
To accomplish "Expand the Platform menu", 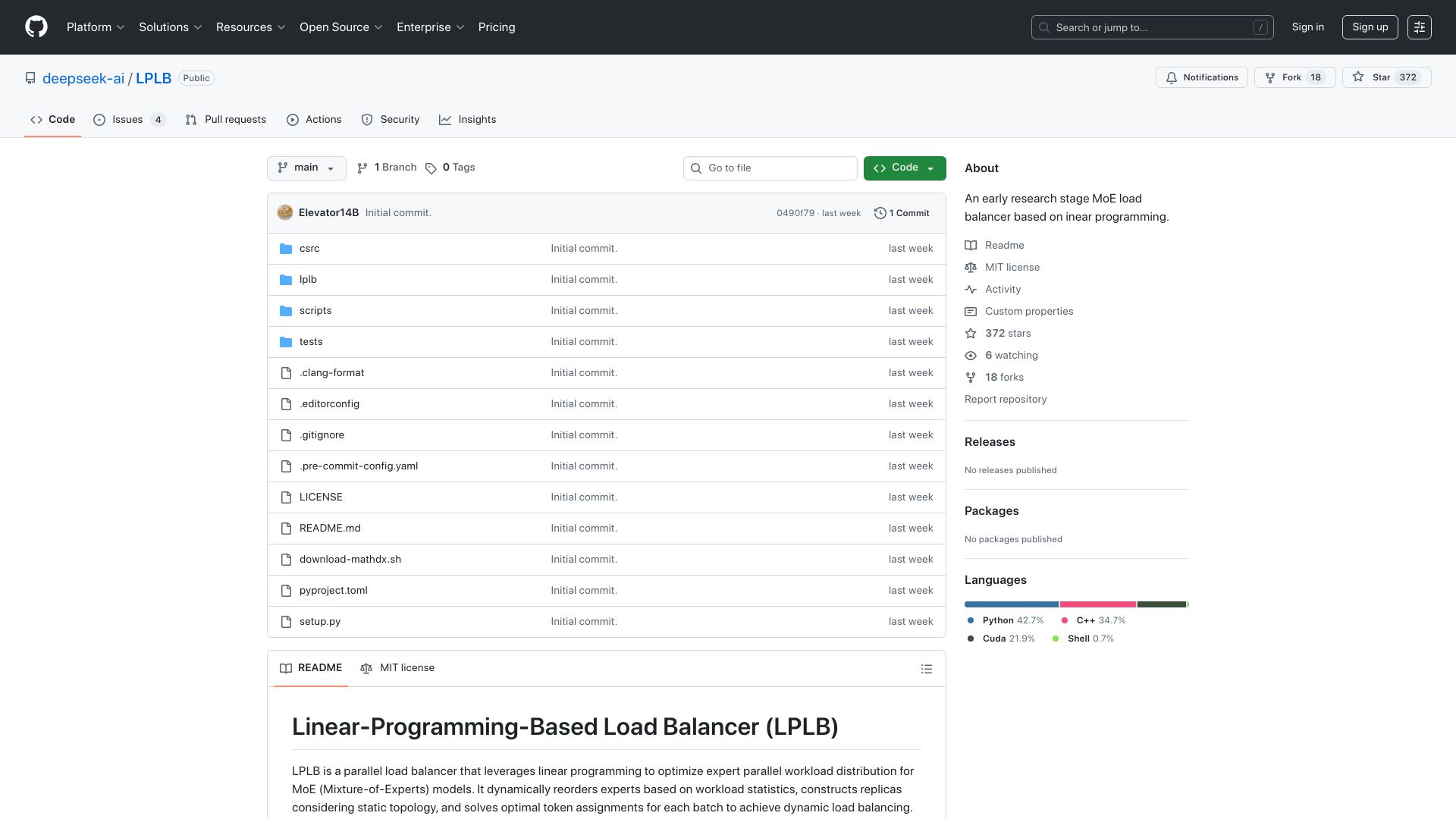I will [96, 27].
